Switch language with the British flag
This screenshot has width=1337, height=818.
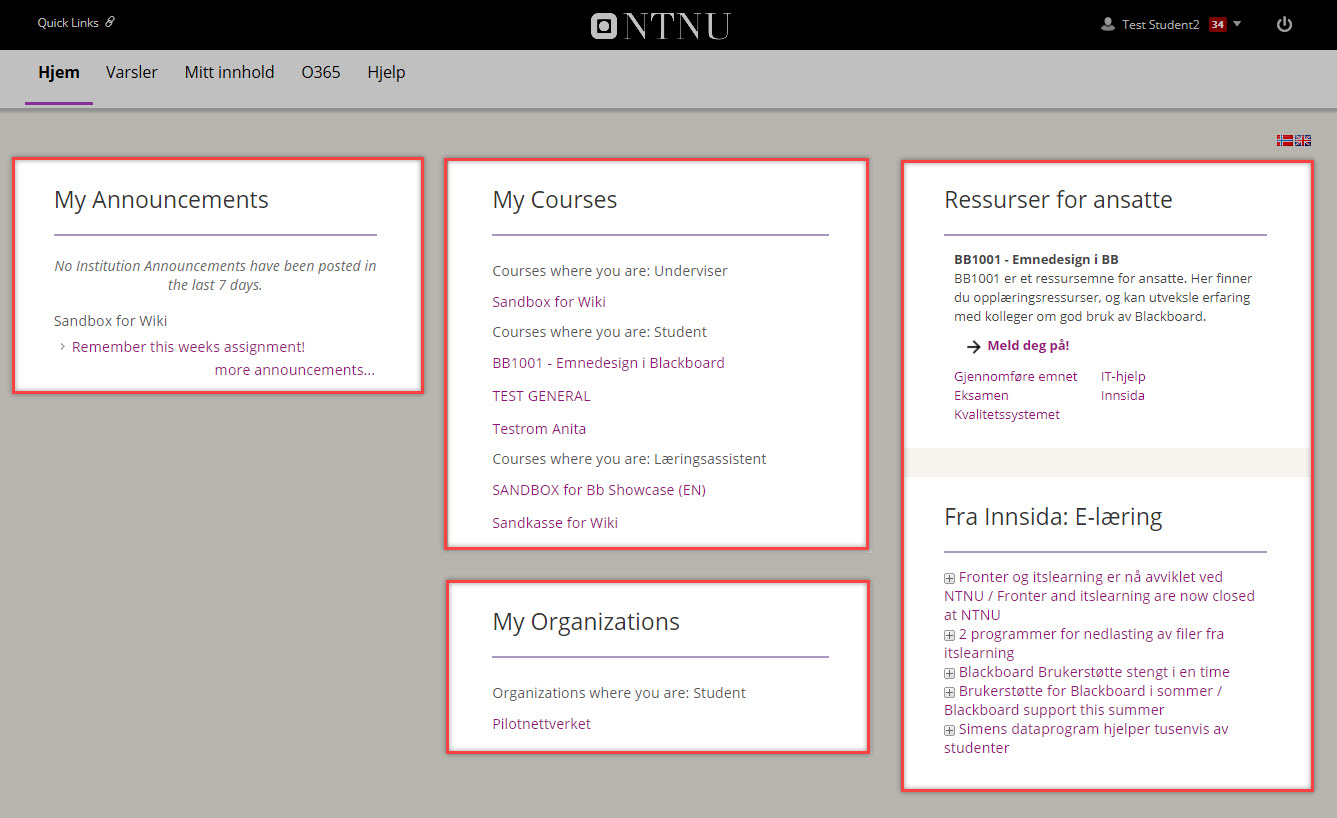pos(1303,141)
